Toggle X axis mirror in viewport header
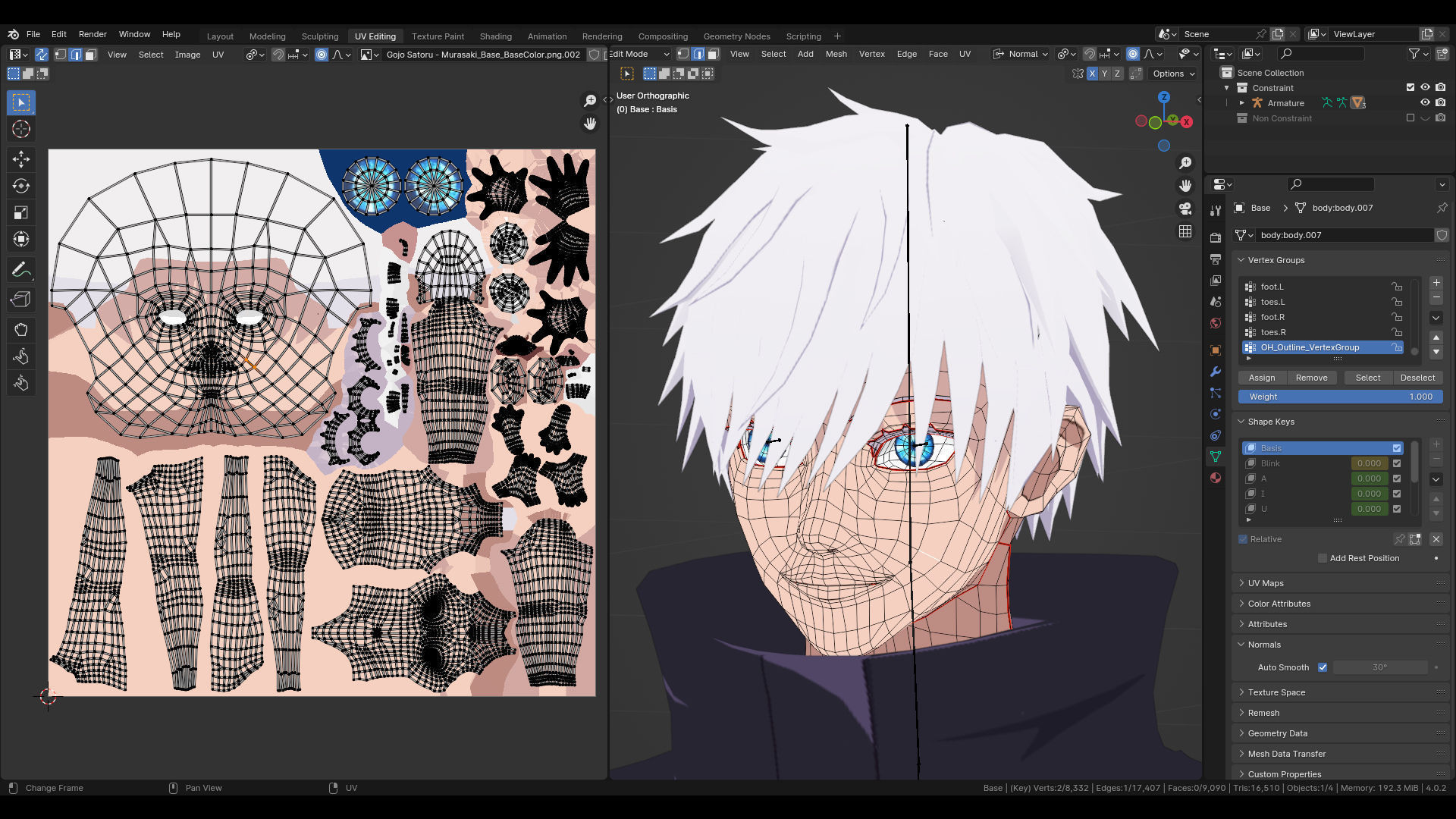The width and height of the screenshot is (1456, 819). click(x=1092, y=74)
